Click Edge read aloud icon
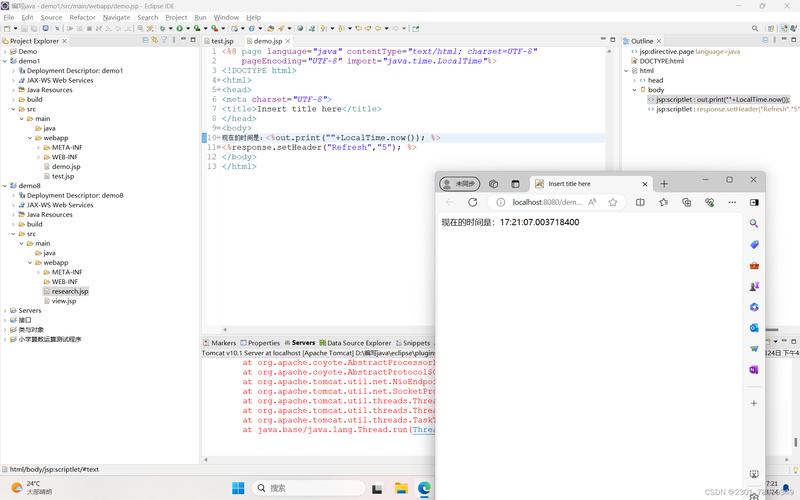Viewport: 800px width, 500px height. click(x=592, y=202)
